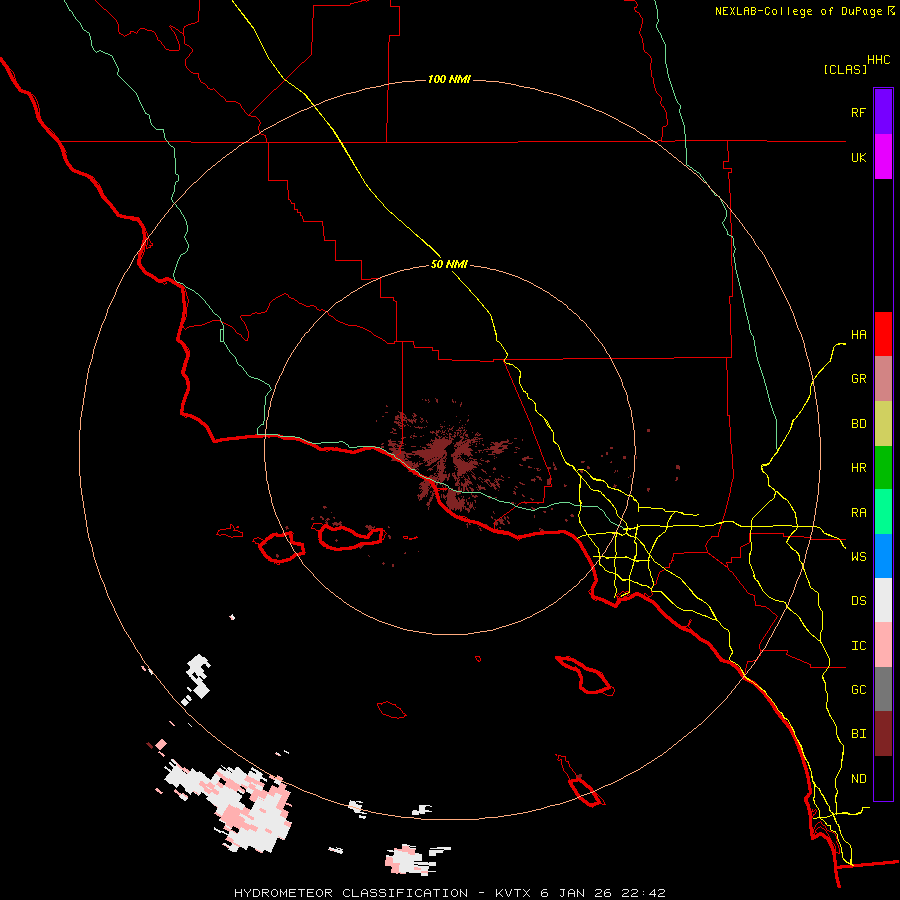Select the BD yellow legend block

coord(883,424)
